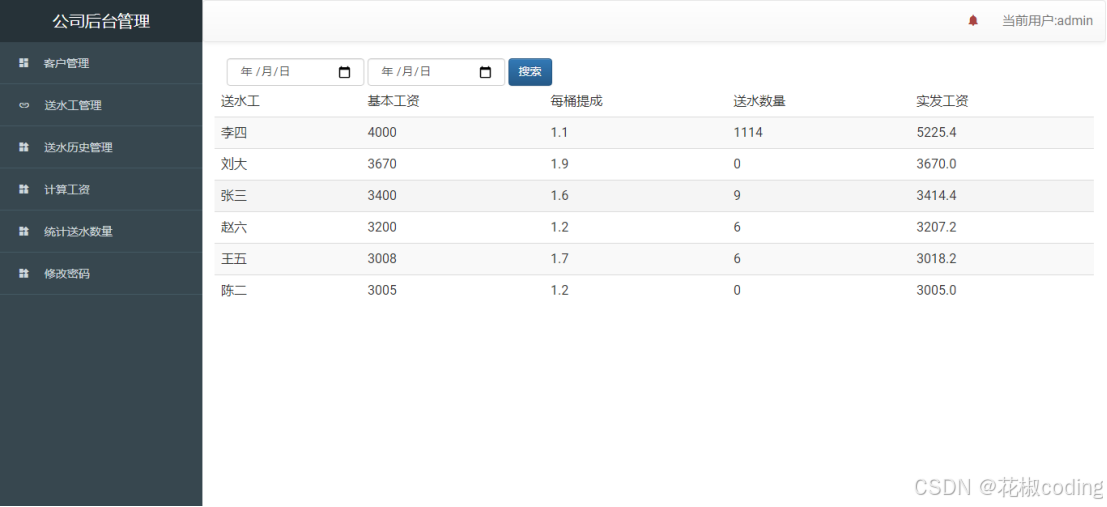Image resolution: width=1107 pixels, height=507 pixels.
Task: Click the 客户管理 sidebar icon
Action: [x=24, y=63]
